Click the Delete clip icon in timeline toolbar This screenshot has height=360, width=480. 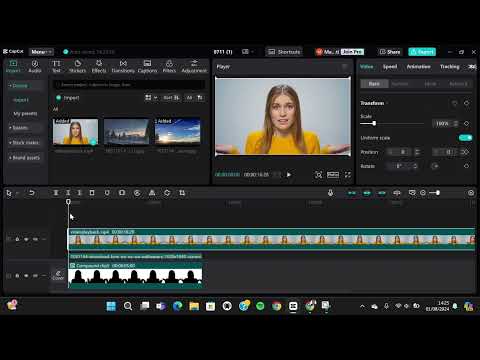point(92,193)
